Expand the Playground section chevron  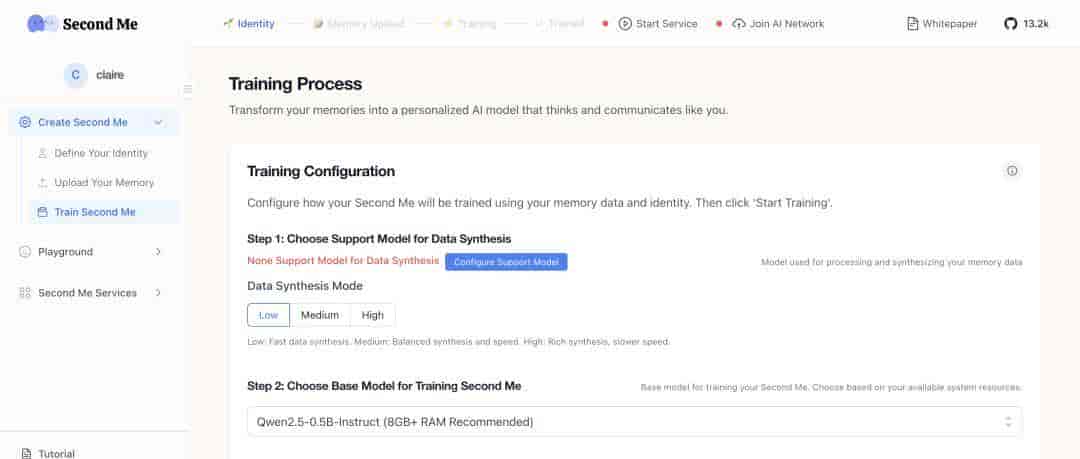[158, 252]
